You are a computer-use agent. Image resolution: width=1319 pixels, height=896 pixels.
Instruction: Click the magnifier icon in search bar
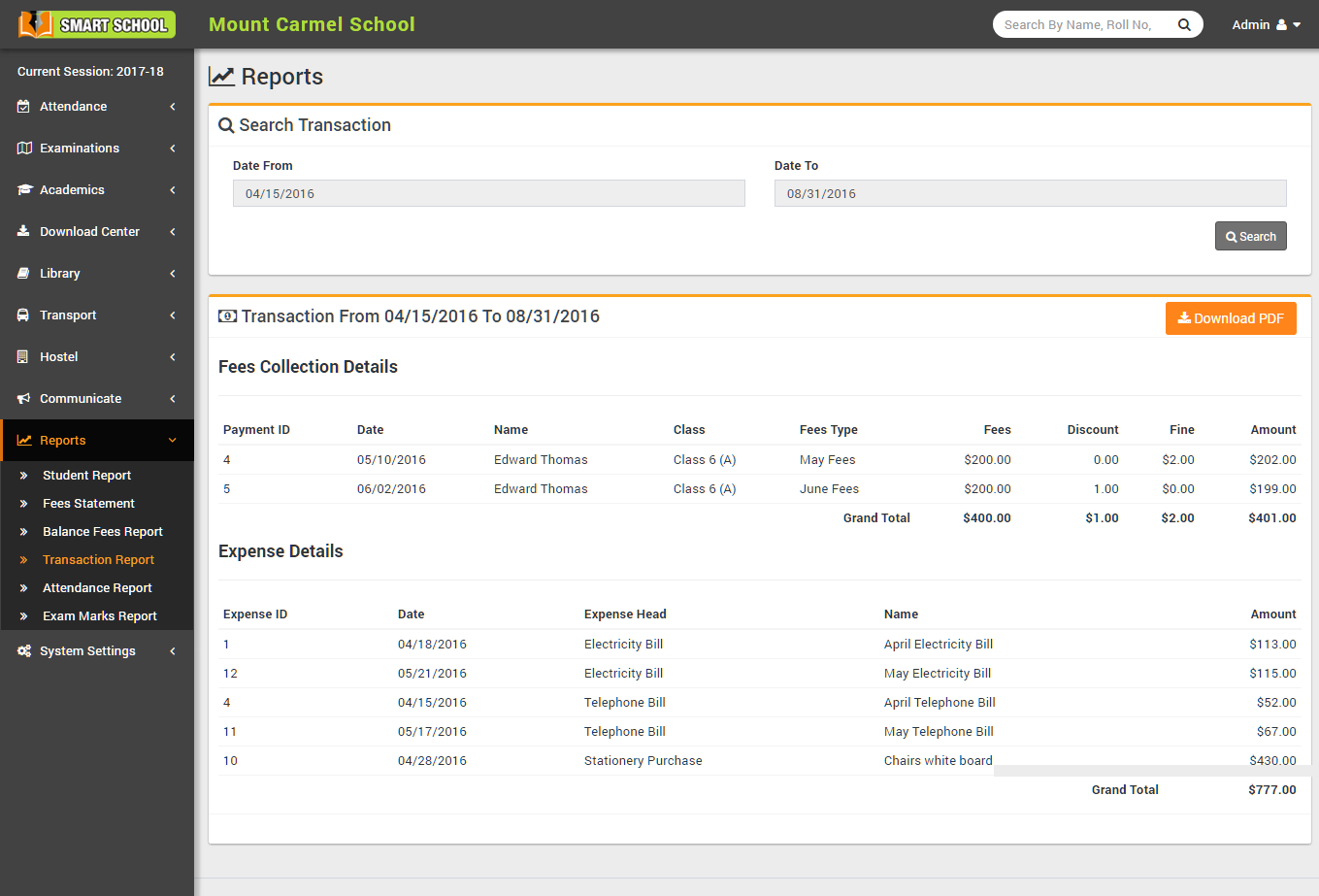(x=1184, y=25)
